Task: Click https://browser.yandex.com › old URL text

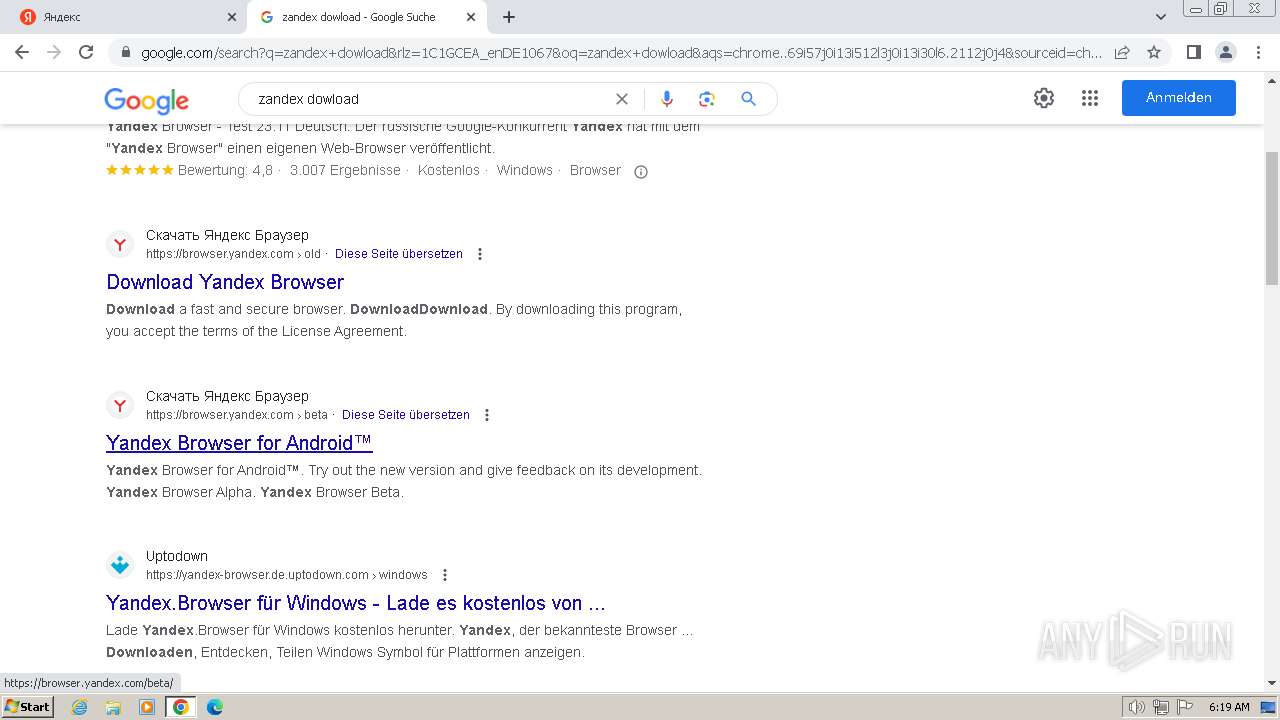Action: point(233,254)
